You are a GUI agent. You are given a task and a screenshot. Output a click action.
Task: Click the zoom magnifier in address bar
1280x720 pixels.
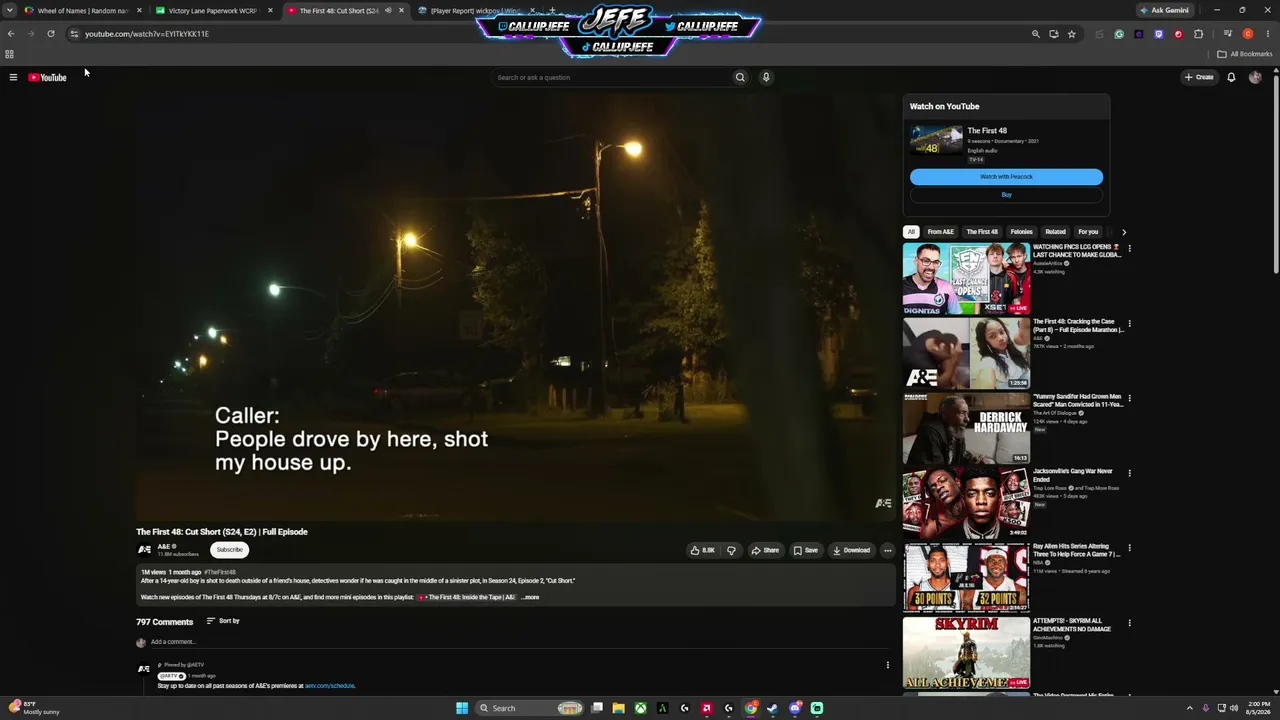click(1035, 34)
